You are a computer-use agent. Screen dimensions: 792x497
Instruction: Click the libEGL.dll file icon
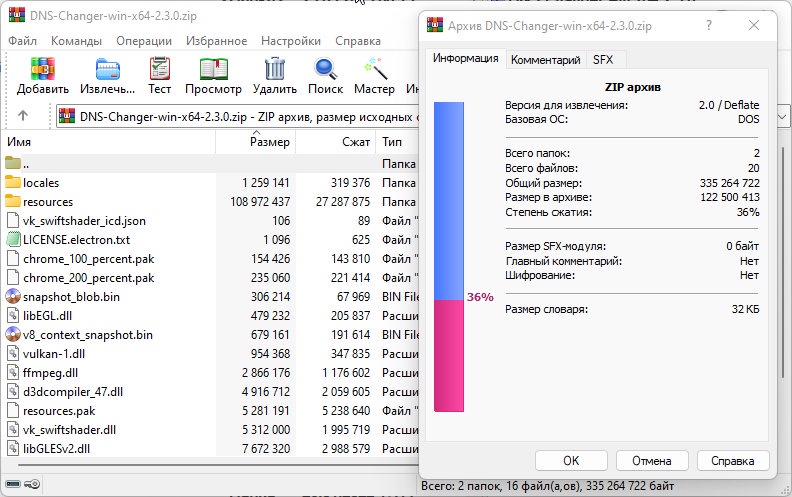(x=13, y=316)
